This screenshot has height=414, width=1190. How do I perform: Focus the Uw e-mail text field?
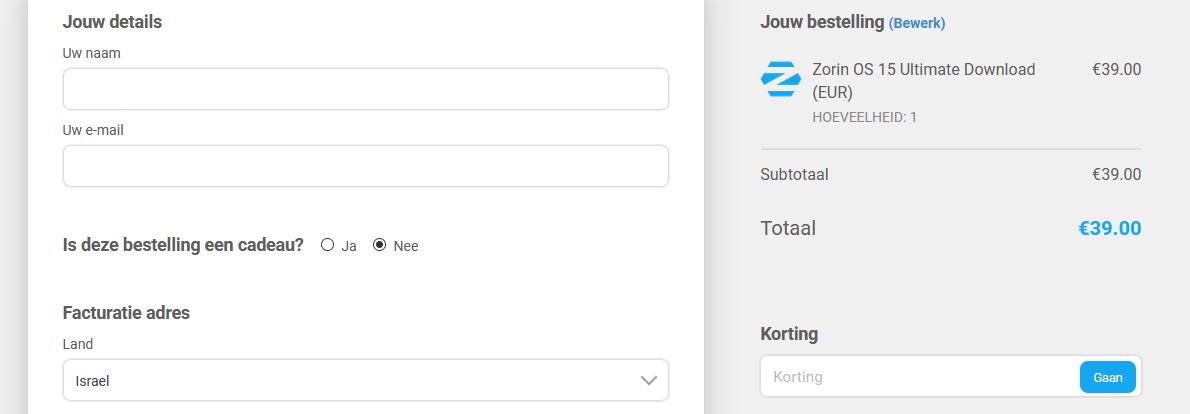click(x=366, y=166)
